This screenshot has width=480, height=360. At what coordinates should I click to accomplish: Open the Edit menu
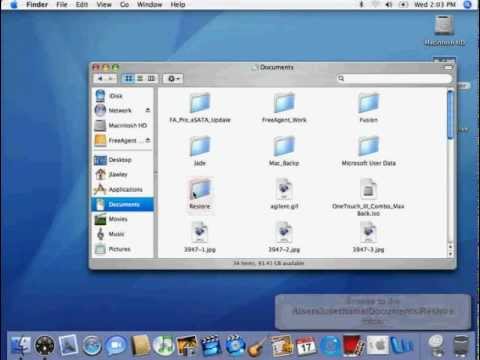click(x=82, y=5)
